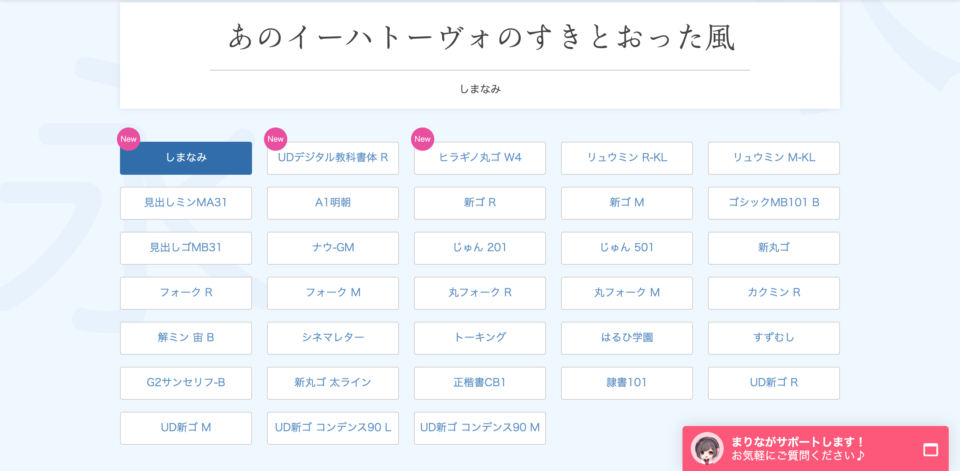The height and width of the screenshot is (471, 960).
Task: Select the ゴシックMB101 B font
Action: click(774, 203)
